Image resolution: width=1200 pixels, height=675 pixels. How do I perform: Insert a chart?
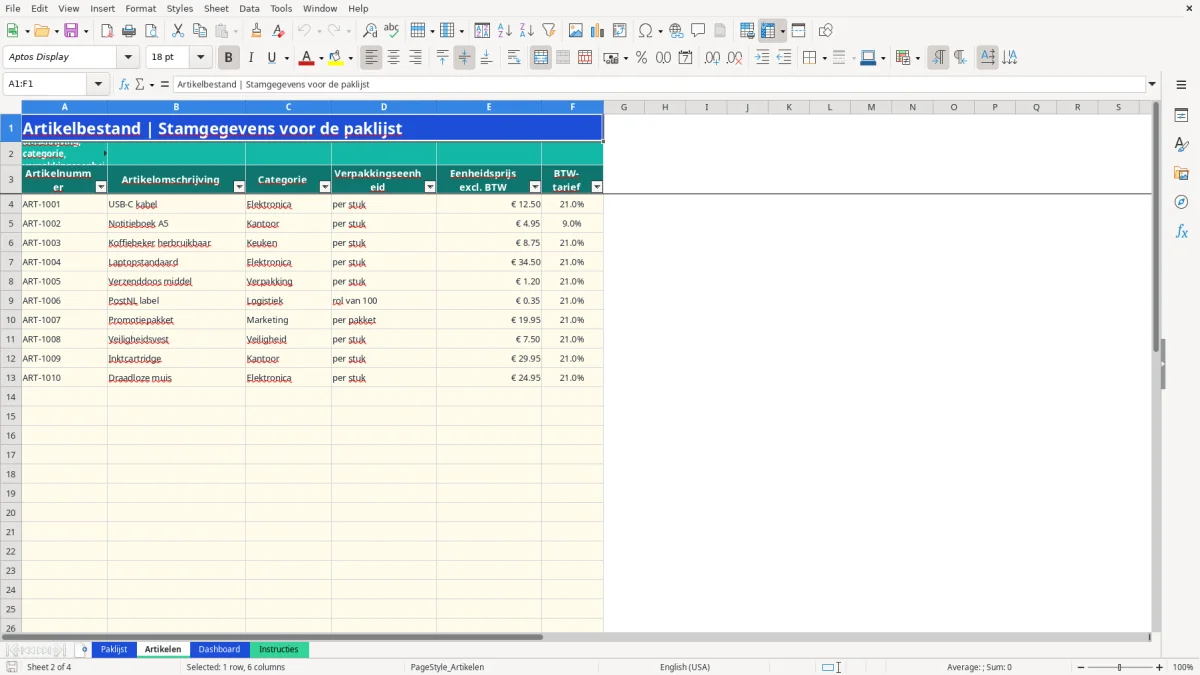click(x=598, y=31)
